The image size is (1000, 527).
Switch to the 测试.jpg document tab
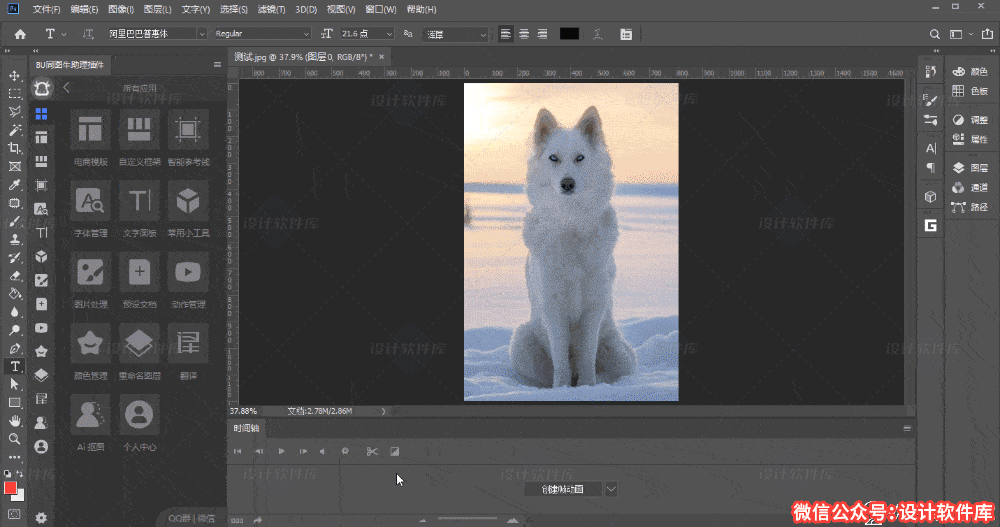click(301, 57)
